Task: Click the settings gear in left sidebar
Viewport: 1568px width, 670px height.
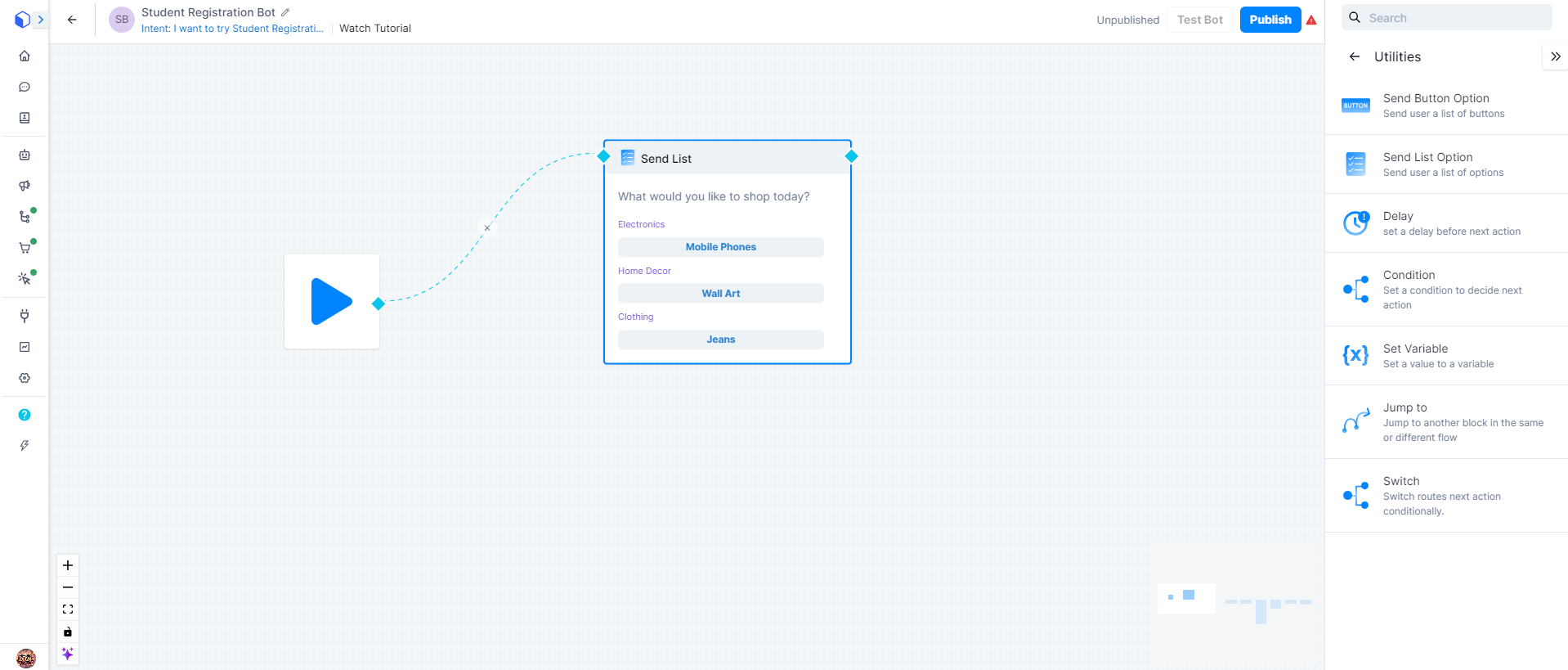Action: point(25,378)
